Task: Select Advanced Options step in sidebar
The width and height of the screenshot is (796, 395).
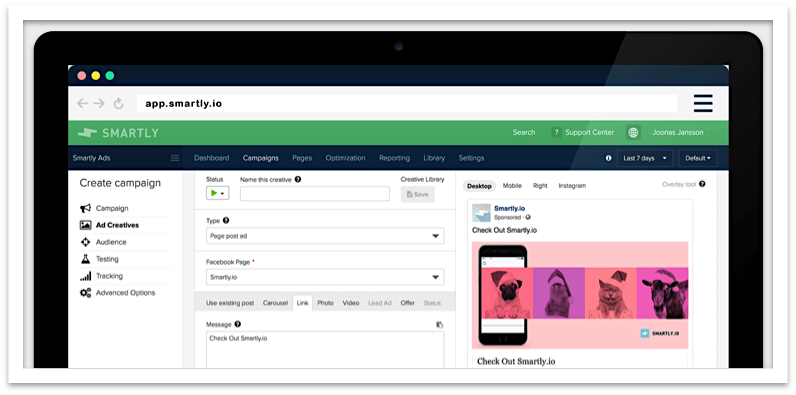Action: pyautogui.click(x=124, y=293)
